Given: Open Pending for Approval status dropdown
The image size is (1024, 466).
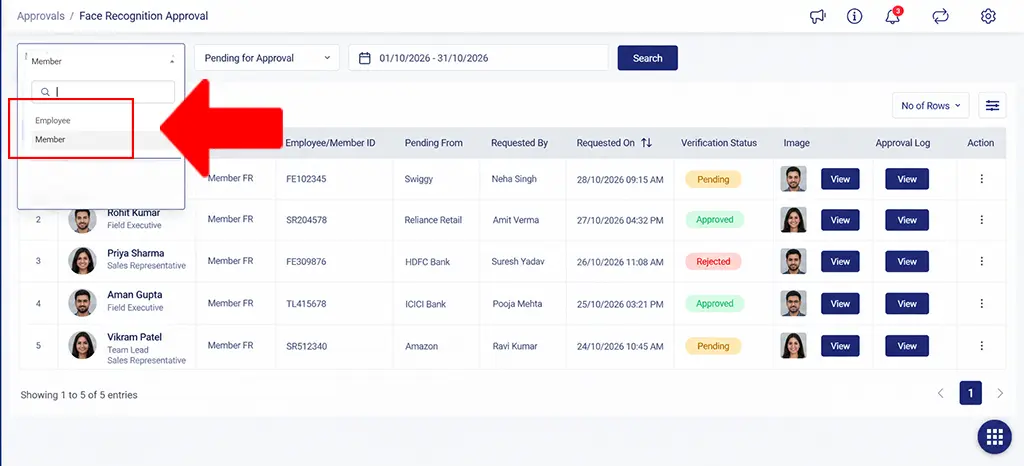Looking at the screenshot, I should 266,58.
